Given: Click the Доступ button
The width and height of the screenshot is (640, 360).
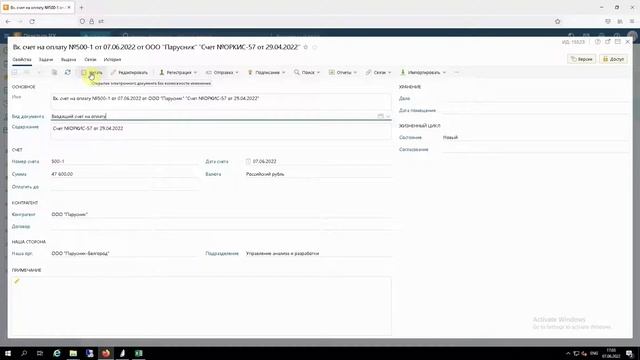Looking at the screenshot, I should coord(614,59).
